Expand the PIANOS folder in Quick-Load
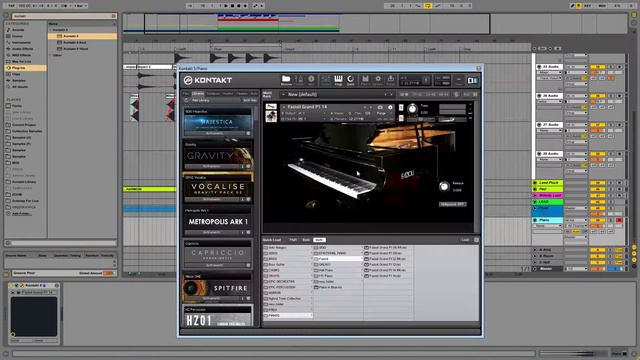640x360 pixels. coord(288,316)
